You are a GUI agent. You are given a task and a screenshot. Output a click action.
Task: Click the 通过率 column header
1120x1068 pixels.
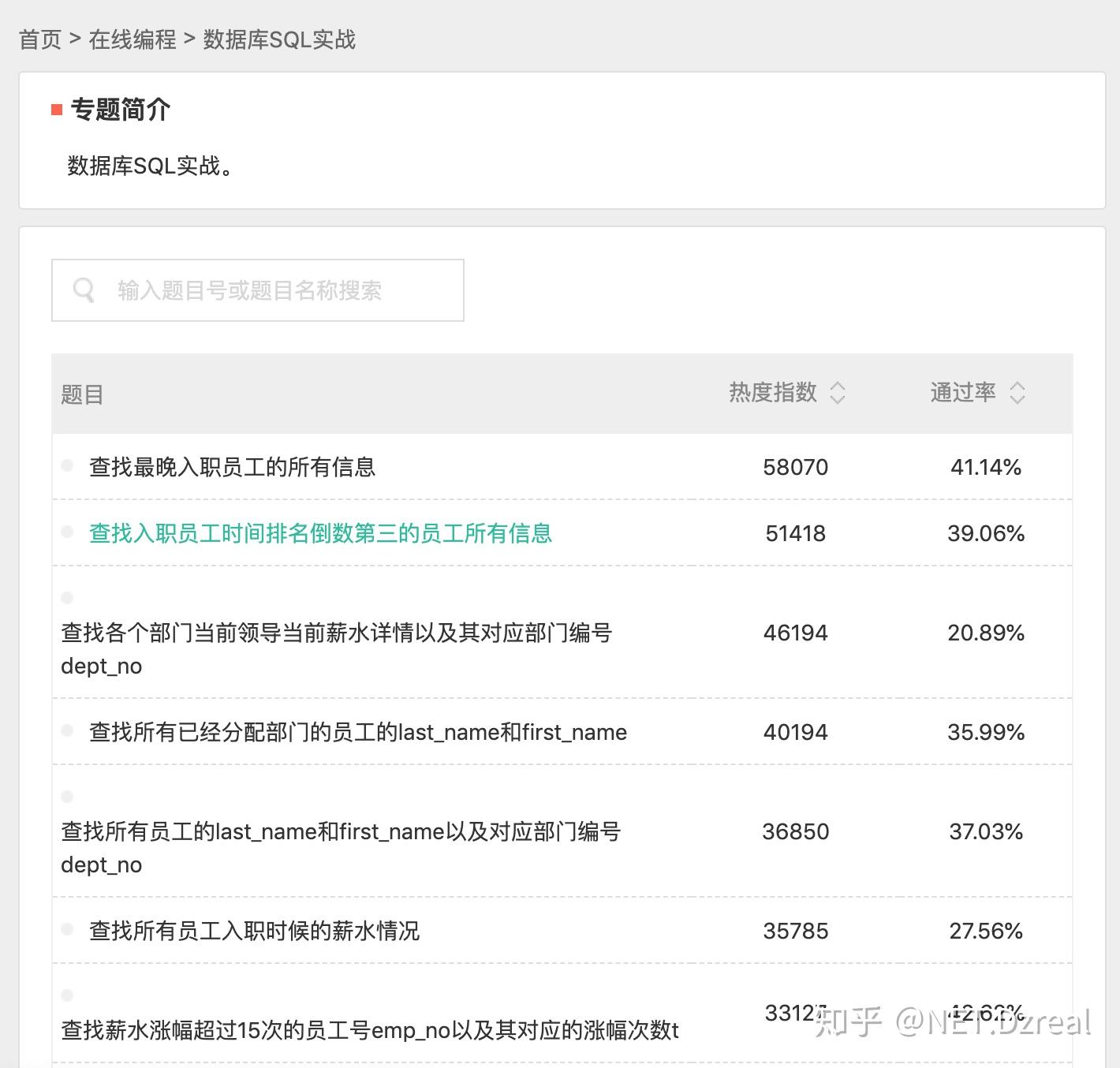pos(963,392)
